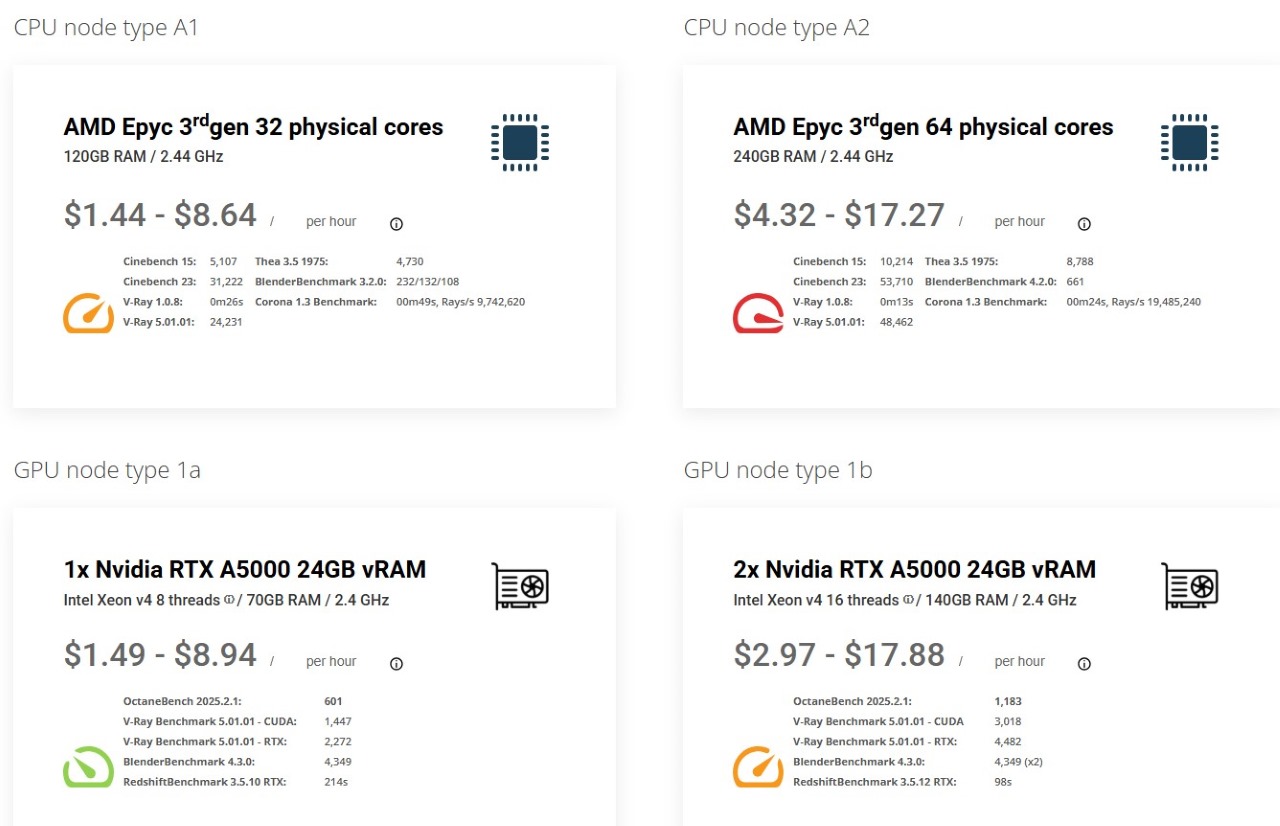
Task: Click the orange gauge icon on GPU node 1b
Action: (758, 767)
